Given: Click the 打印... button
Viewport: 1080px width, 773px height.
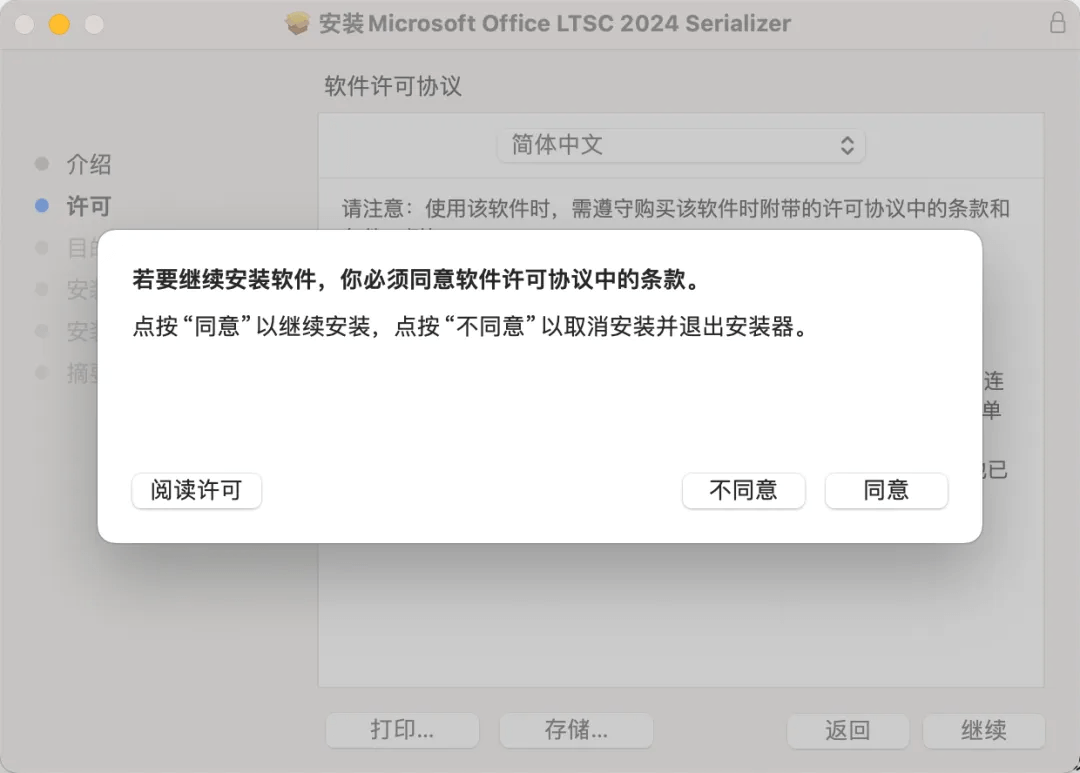Looking at the screenshot, I should pos(402,730).
